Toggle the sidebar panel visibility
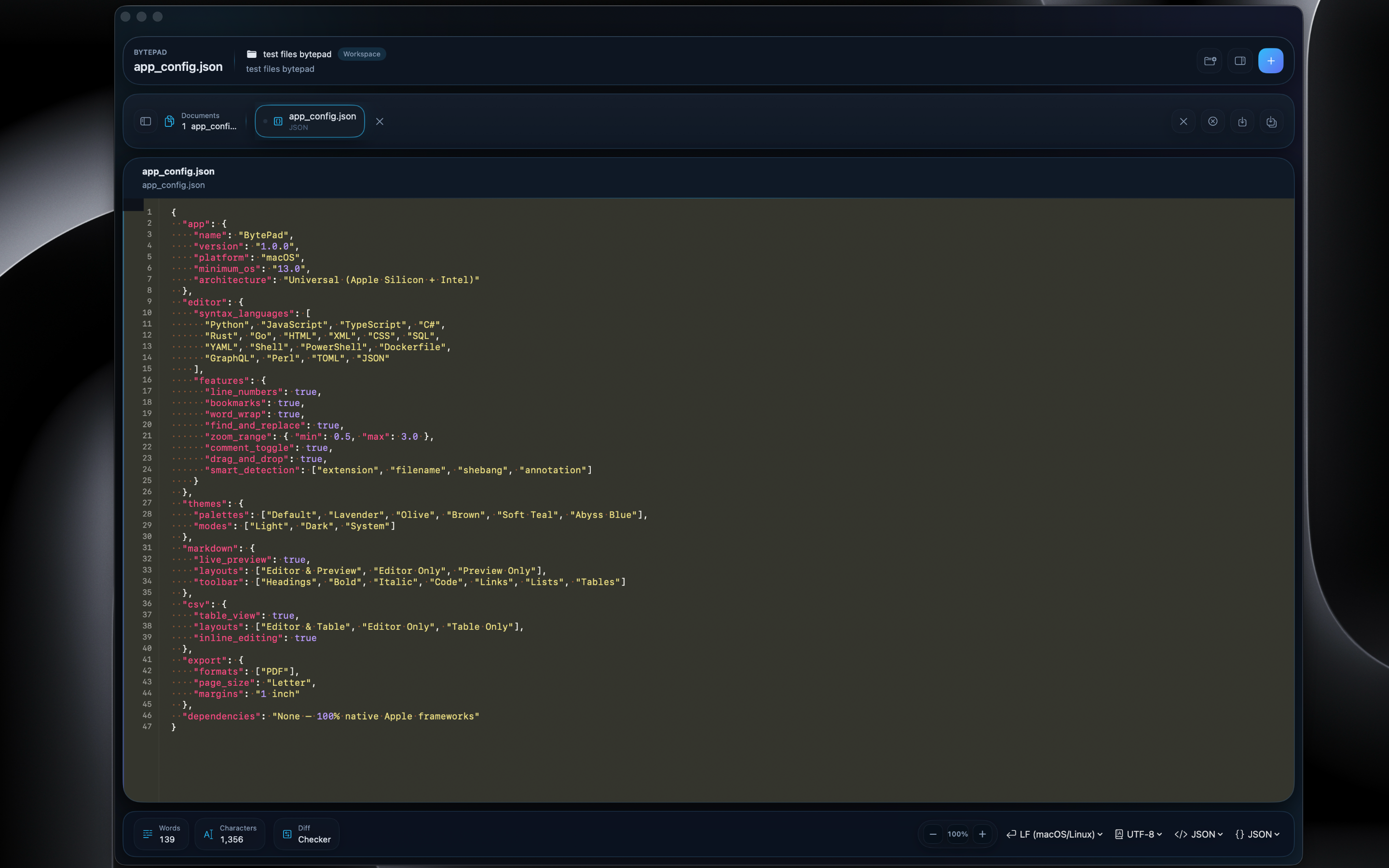This screenshot has width=1389, height=868. click(146, 121)
